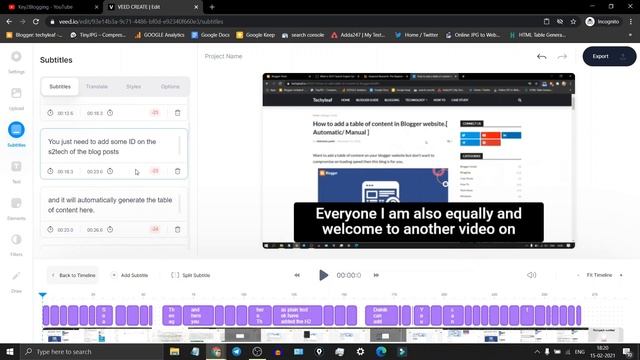Click the veed.io address bar
This screenshot has height=360, width=640.
pos(294,22)
